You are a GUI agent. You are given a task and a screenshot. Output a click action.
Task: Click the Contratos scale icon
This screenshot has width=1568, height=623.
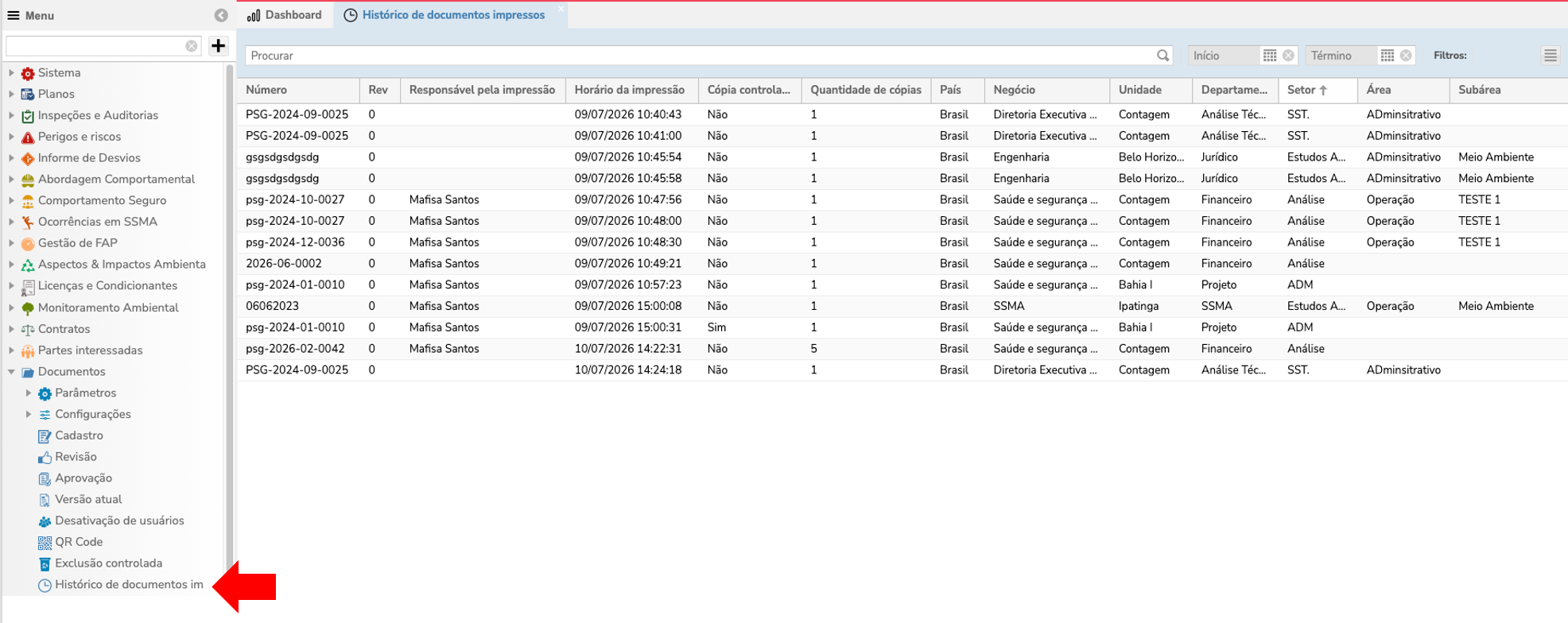pos(28,330)
